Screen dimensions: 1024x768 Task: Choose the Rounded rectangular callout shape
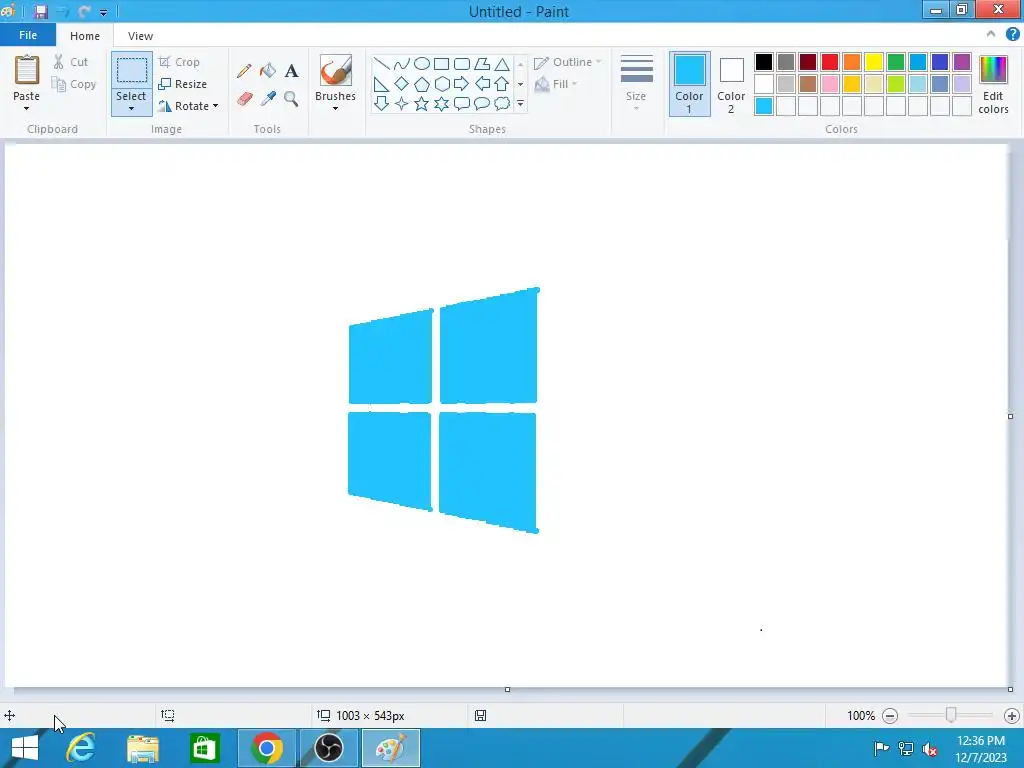click(x=462, y=103)
